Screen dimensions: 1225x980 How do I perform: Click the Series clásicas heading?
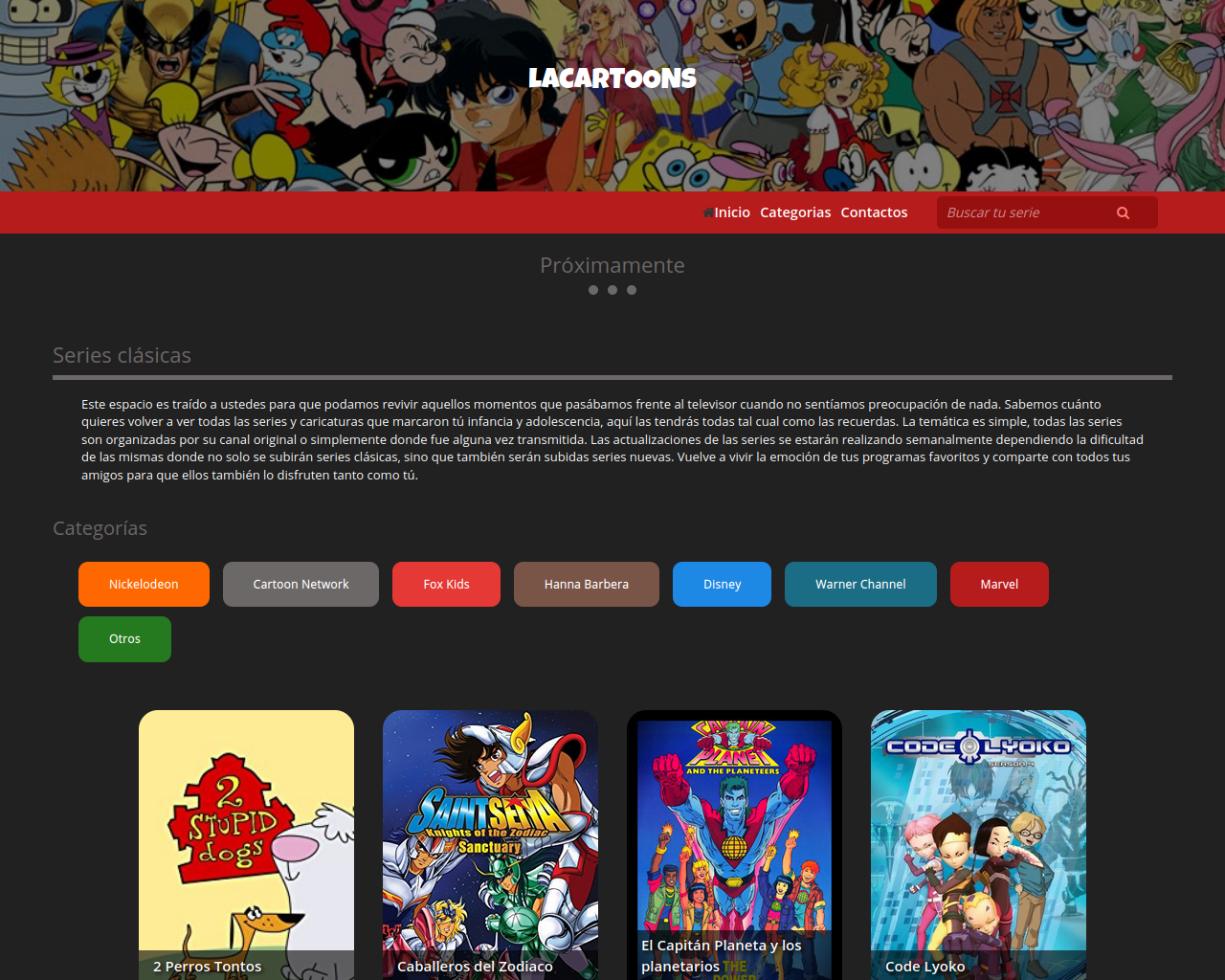coord(122,355)
